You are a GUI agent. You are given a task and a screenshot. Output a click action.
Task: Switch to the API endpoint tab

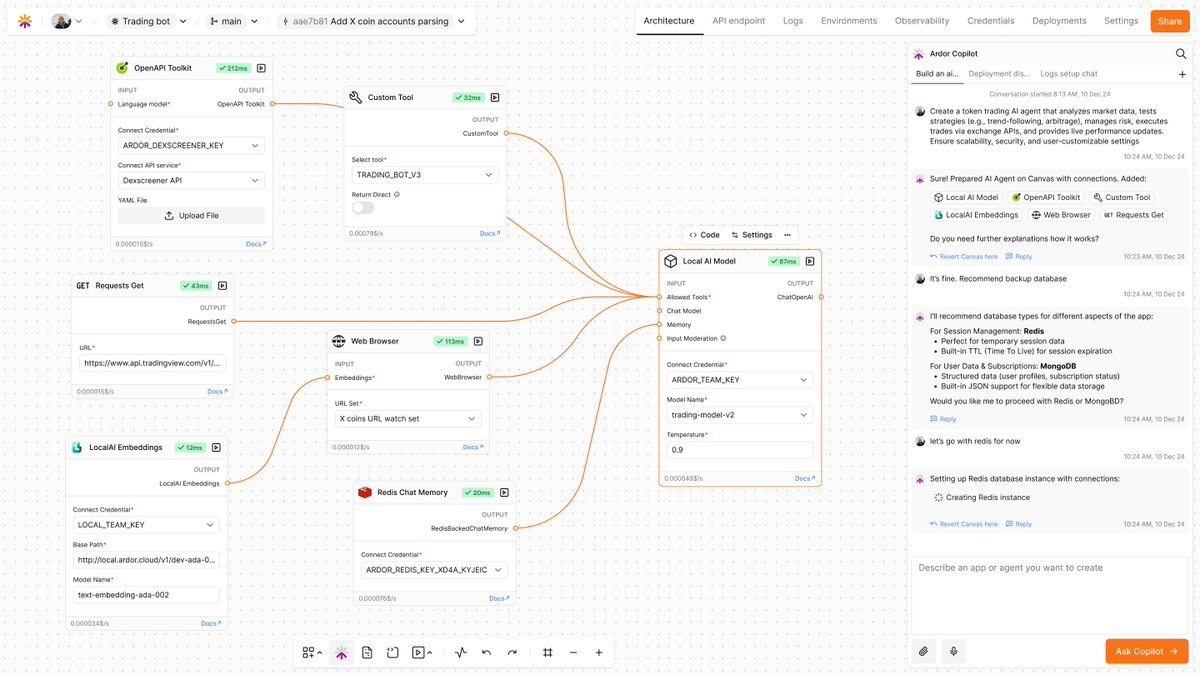[739, 21]
